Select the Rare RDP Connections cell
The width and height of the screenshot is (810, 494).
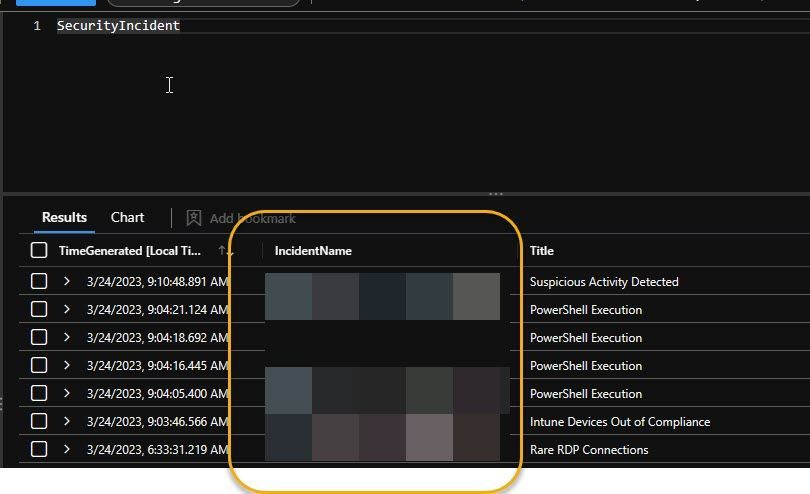589,450
